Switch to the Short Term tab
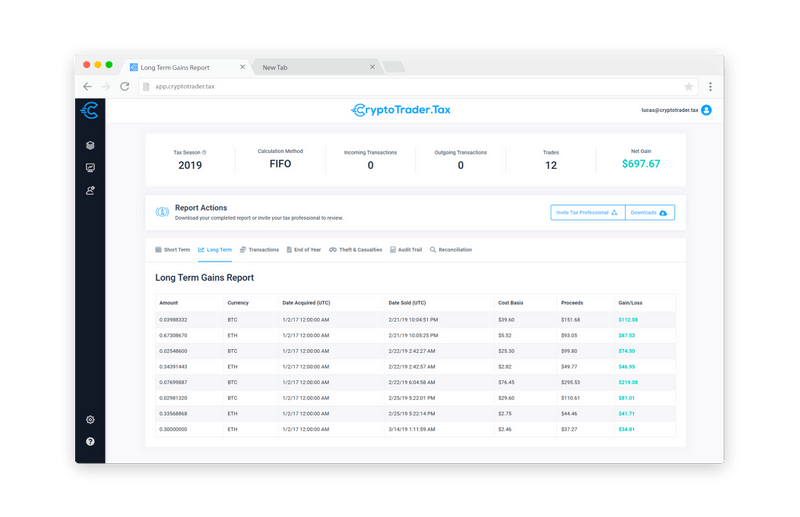This screenshot has height=517, width=800. [172, 250]
